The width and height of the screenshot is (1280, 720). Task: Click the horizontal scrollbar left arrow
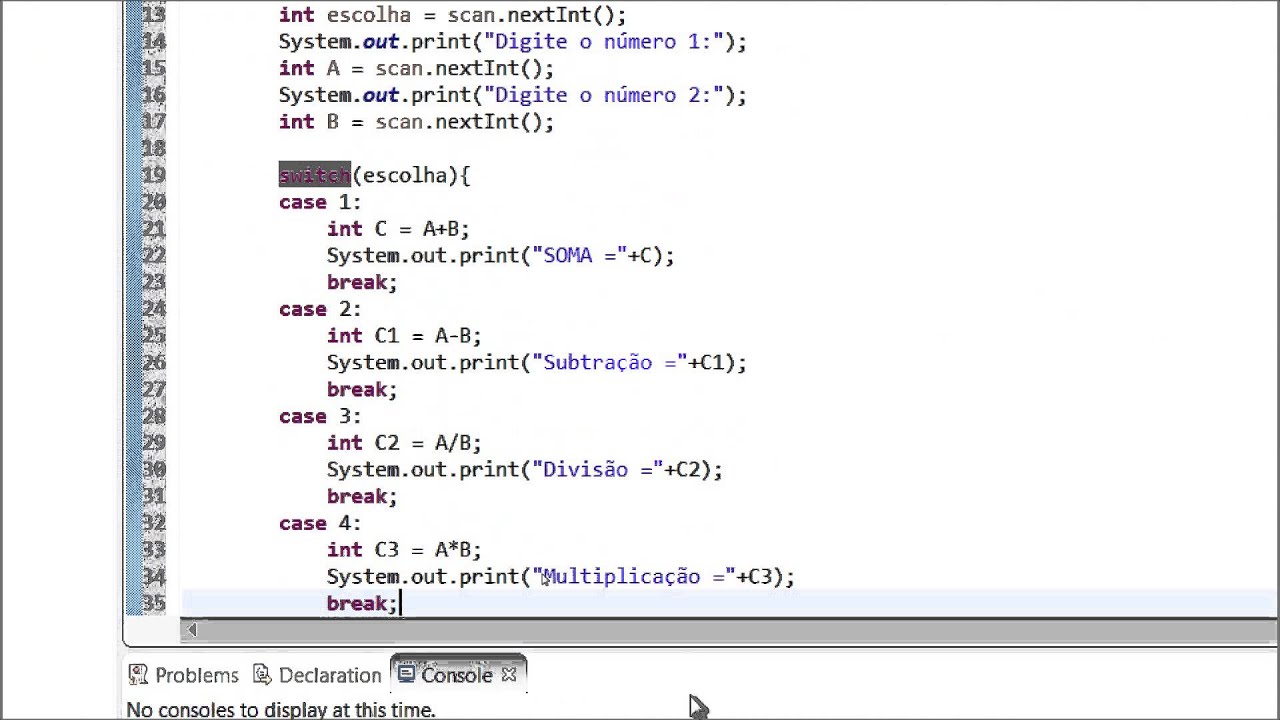click(192, 630)
